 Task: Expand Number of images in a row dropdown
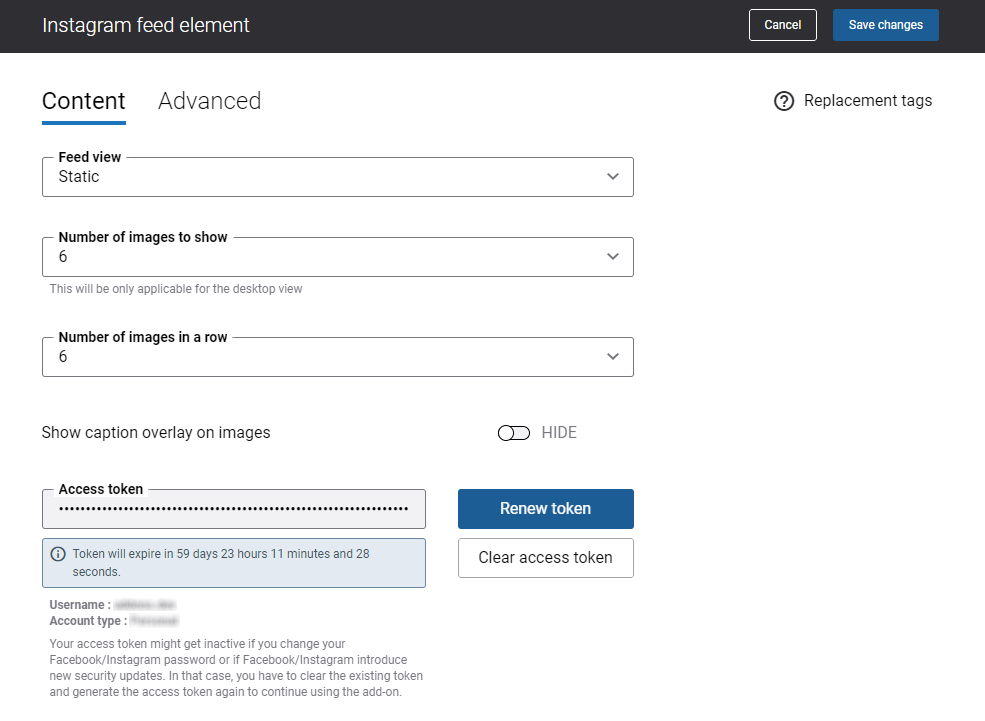click(338, 357)
